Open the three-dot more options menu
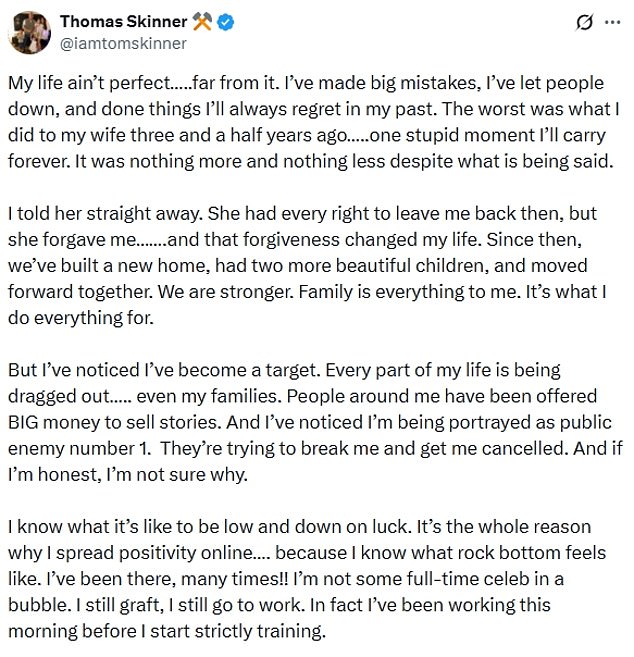 pyautogui.click(x=613, y=22)
